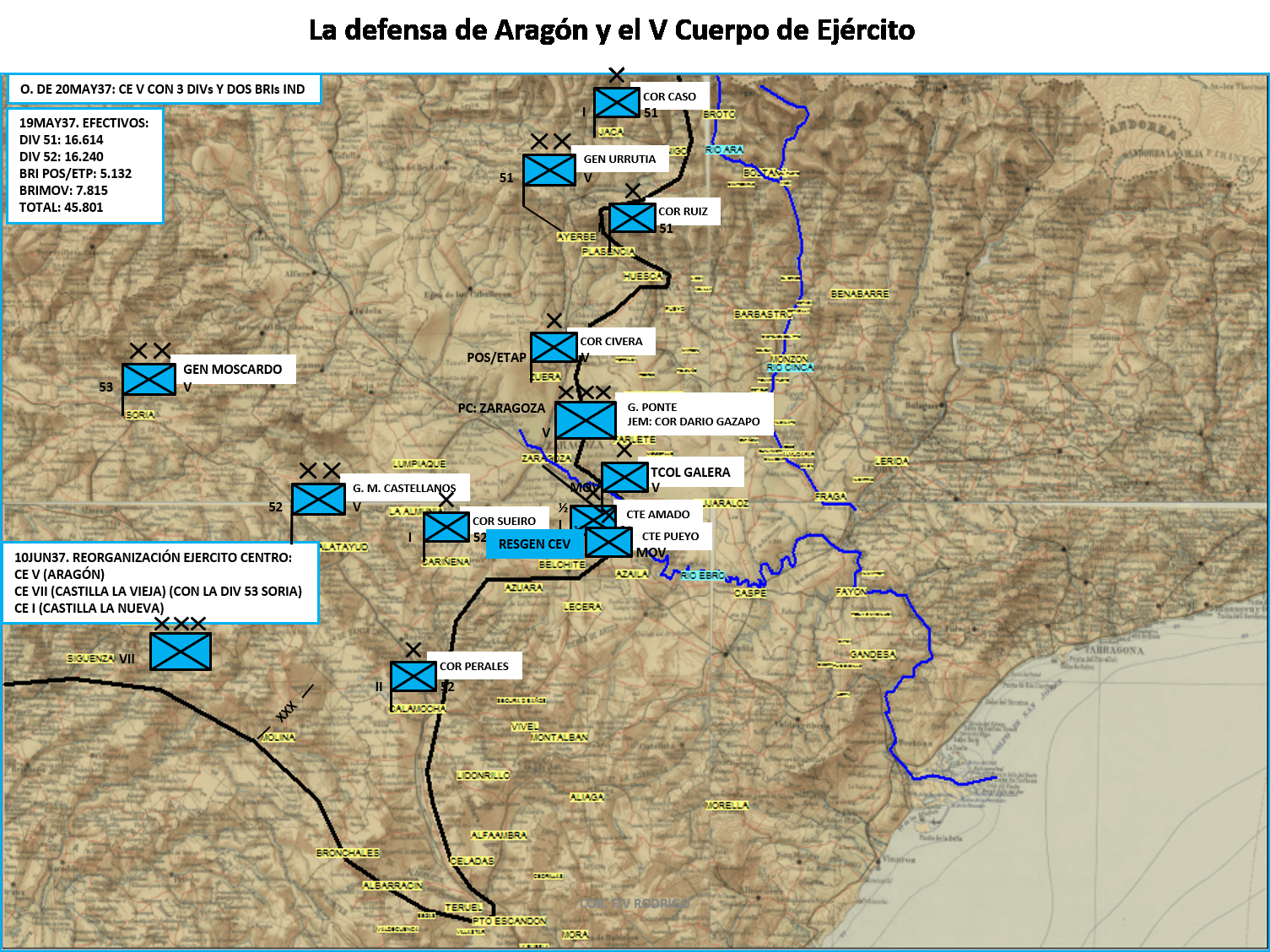Click the BROTO town label

coord(720,114)
